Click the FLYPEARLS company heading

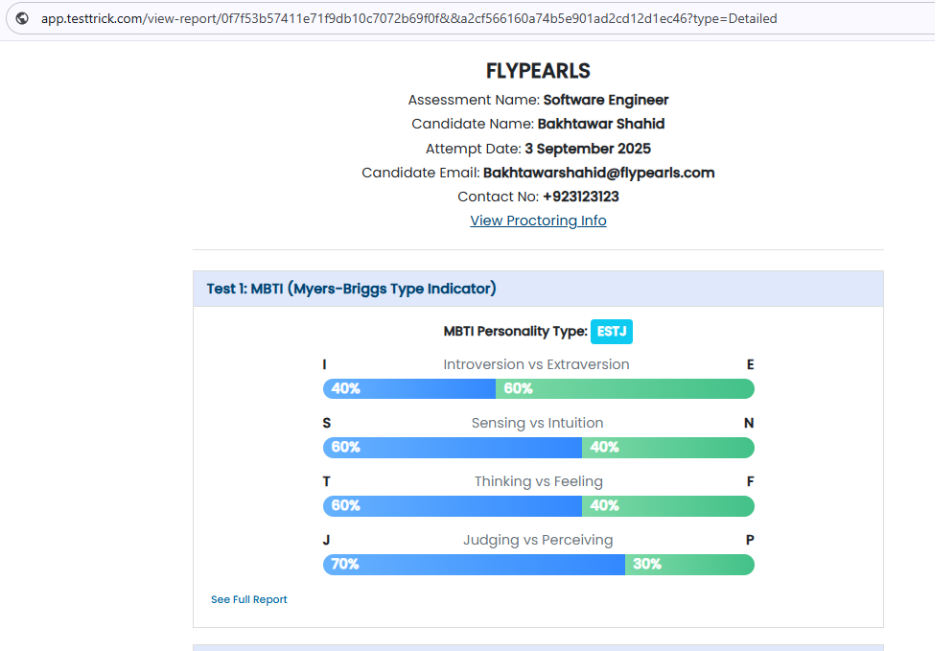pyautogui.click(x=538, y=71)
